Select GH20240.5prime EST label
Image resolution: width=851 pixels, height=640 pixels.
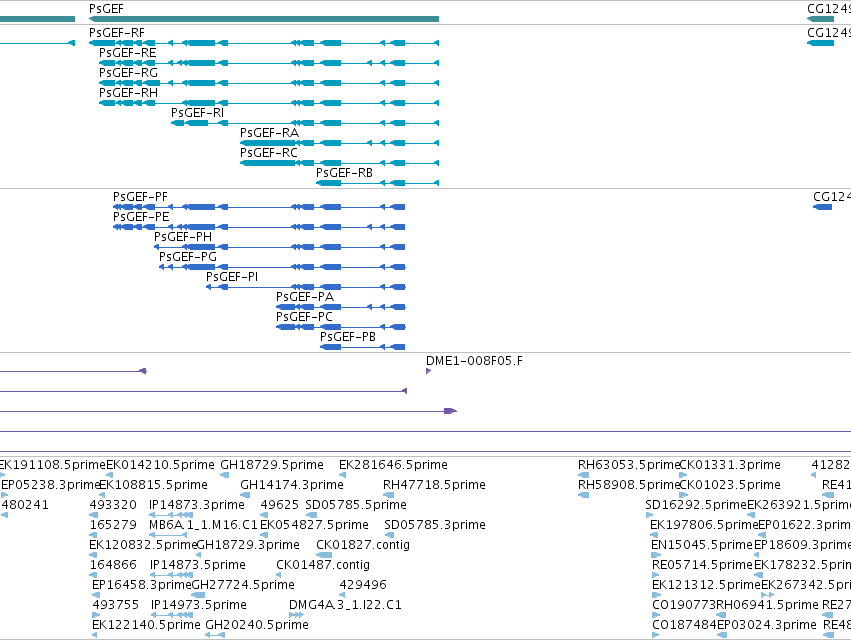point(257,626)
